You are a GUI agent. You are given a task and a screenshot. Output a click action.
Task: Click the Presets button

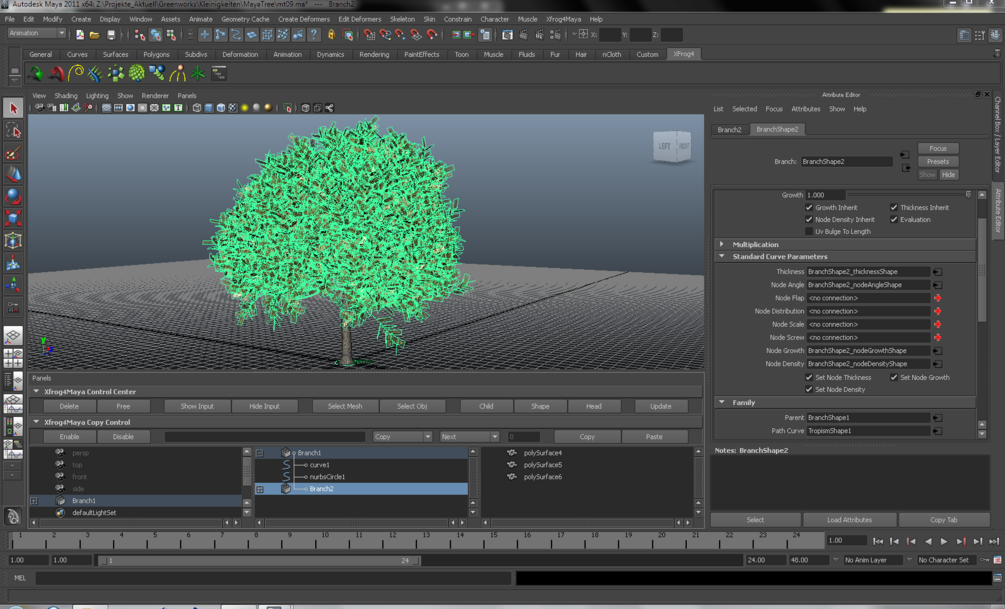tap(938, 162)
